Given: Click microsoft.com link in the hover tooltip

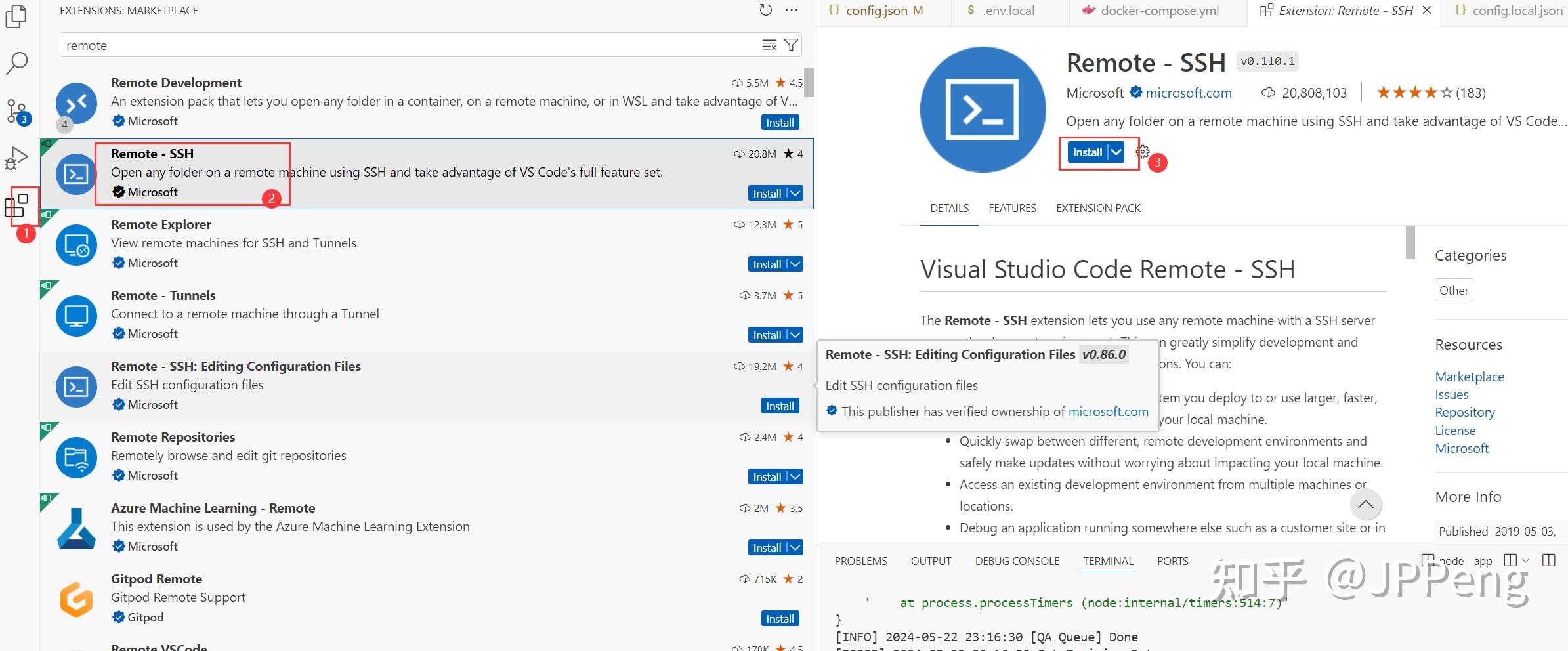Looking at the screenshot, I should coord(1108,411).
